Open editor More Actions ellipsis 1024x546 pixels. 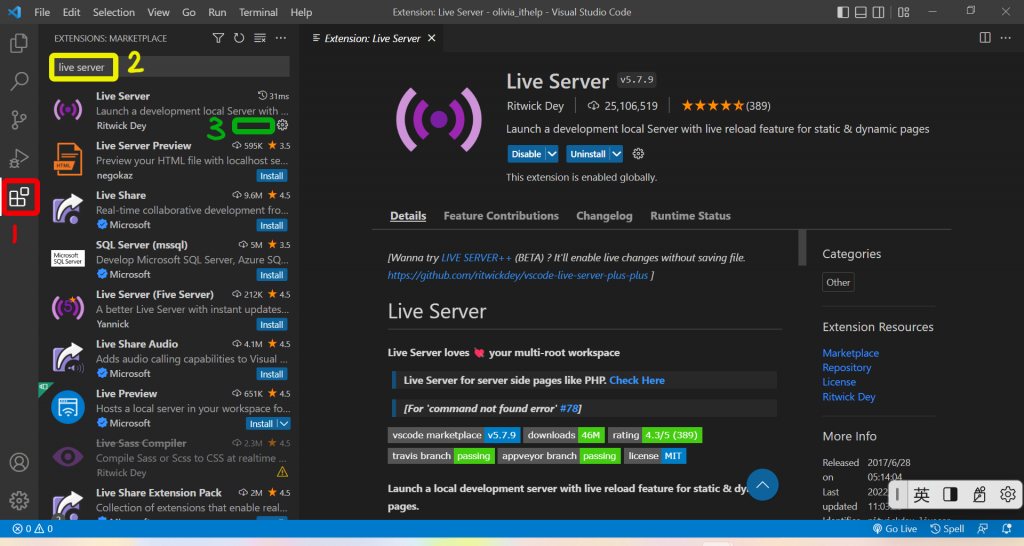[x=1006, y=38]
